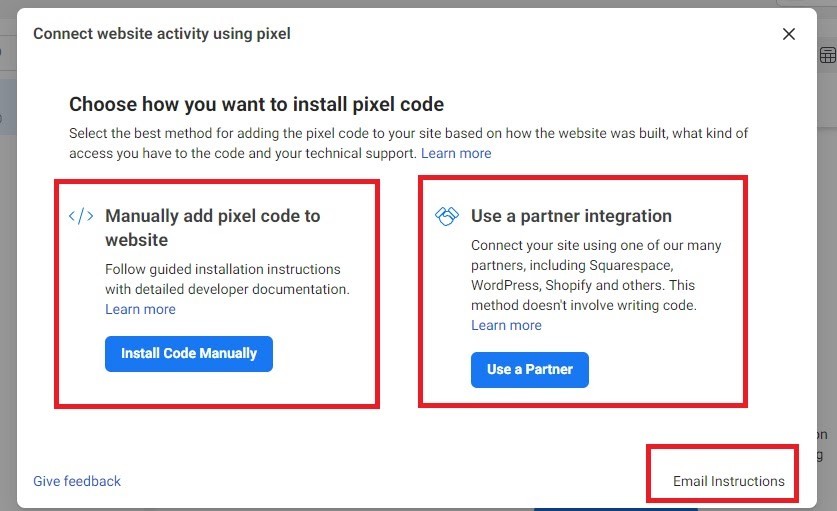The width and height of the screenshot is (837, 511).
Task: Close the Connect website activity dialog
Action: 789,34
